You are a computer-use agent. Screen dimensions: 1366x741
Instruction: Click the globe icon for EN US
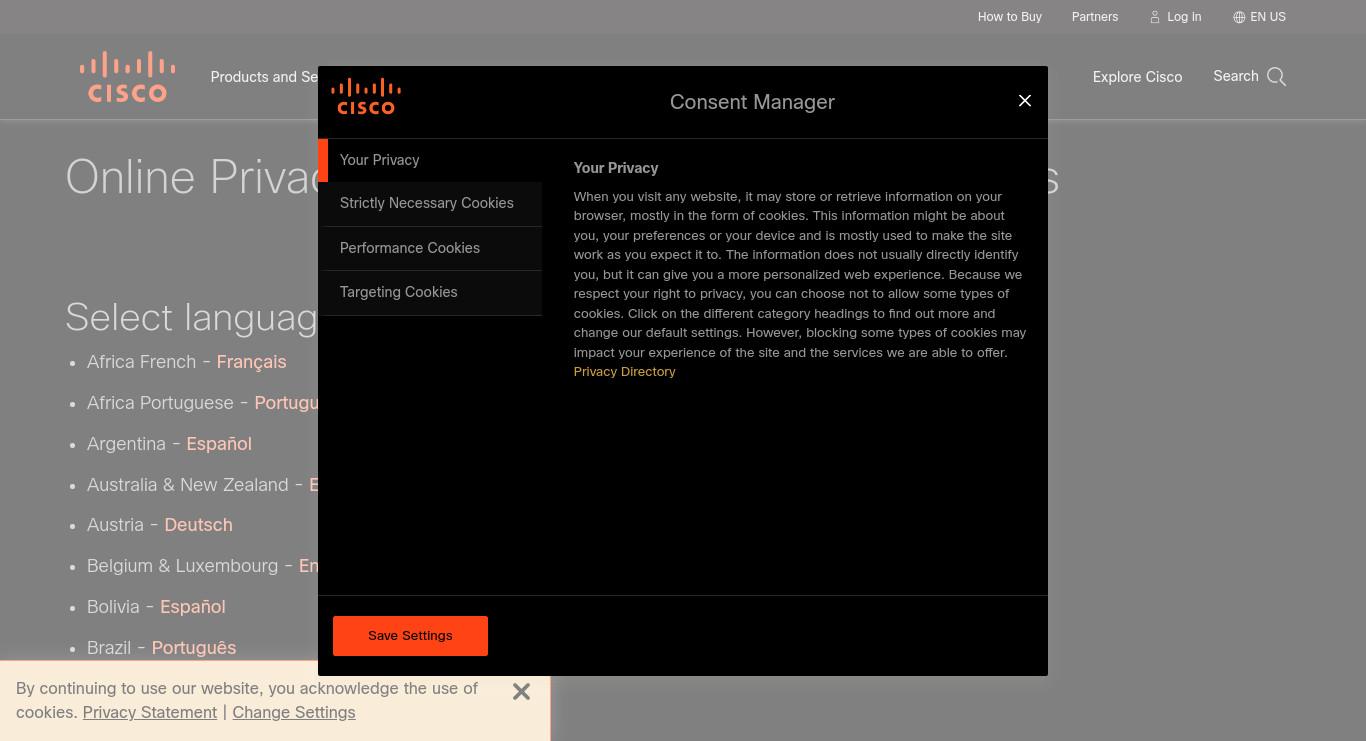click(x=1239, y=17)
